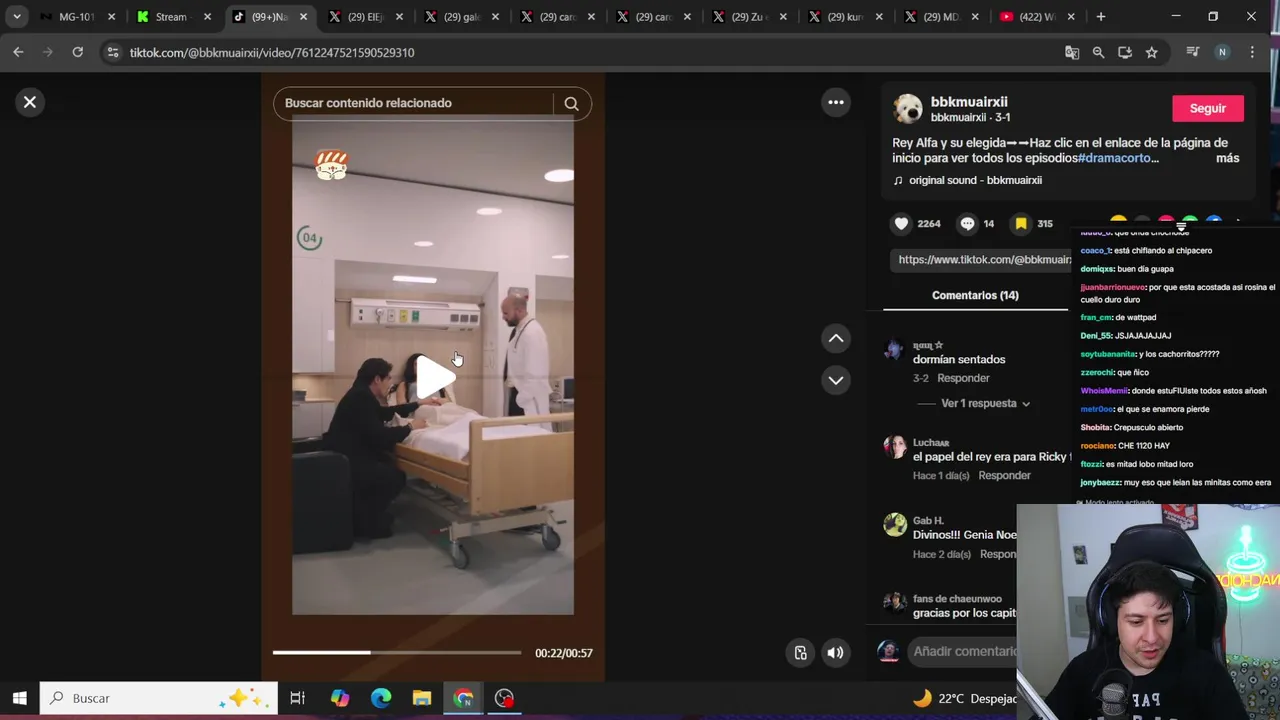Image resolution: width=1280 pixels, height=720 pixels.
Task: Click the search magnifier icon in the video
Action: tap(571, 103)
